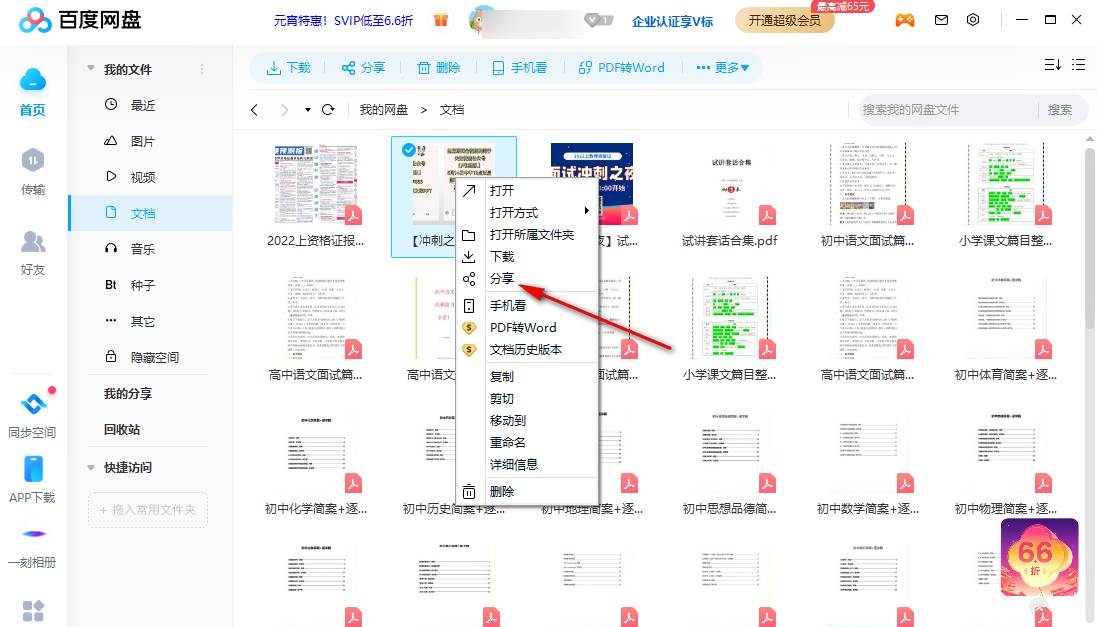Open the 同步空间 sync space icon

33,404
